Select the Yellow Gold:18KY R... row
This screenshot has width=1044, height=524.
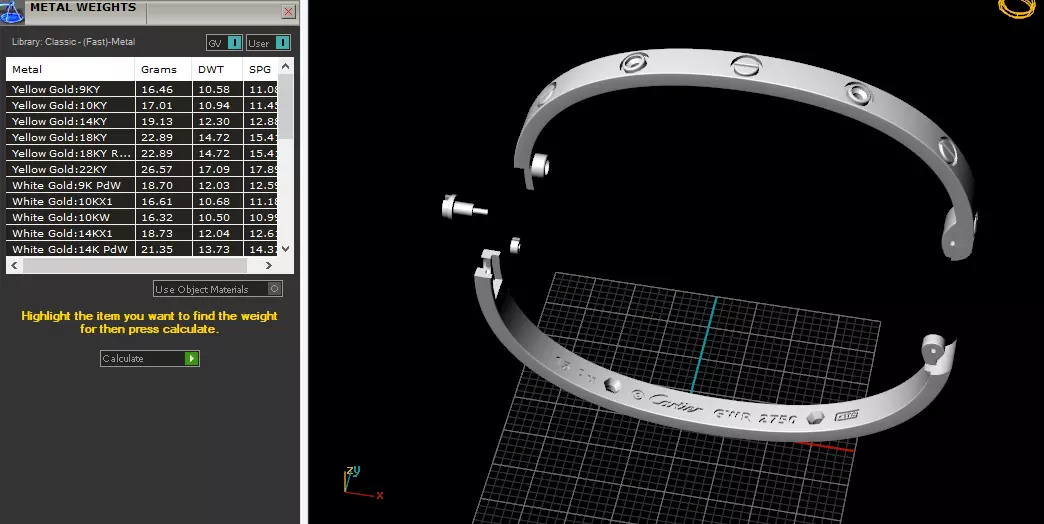tap(142, 153)
